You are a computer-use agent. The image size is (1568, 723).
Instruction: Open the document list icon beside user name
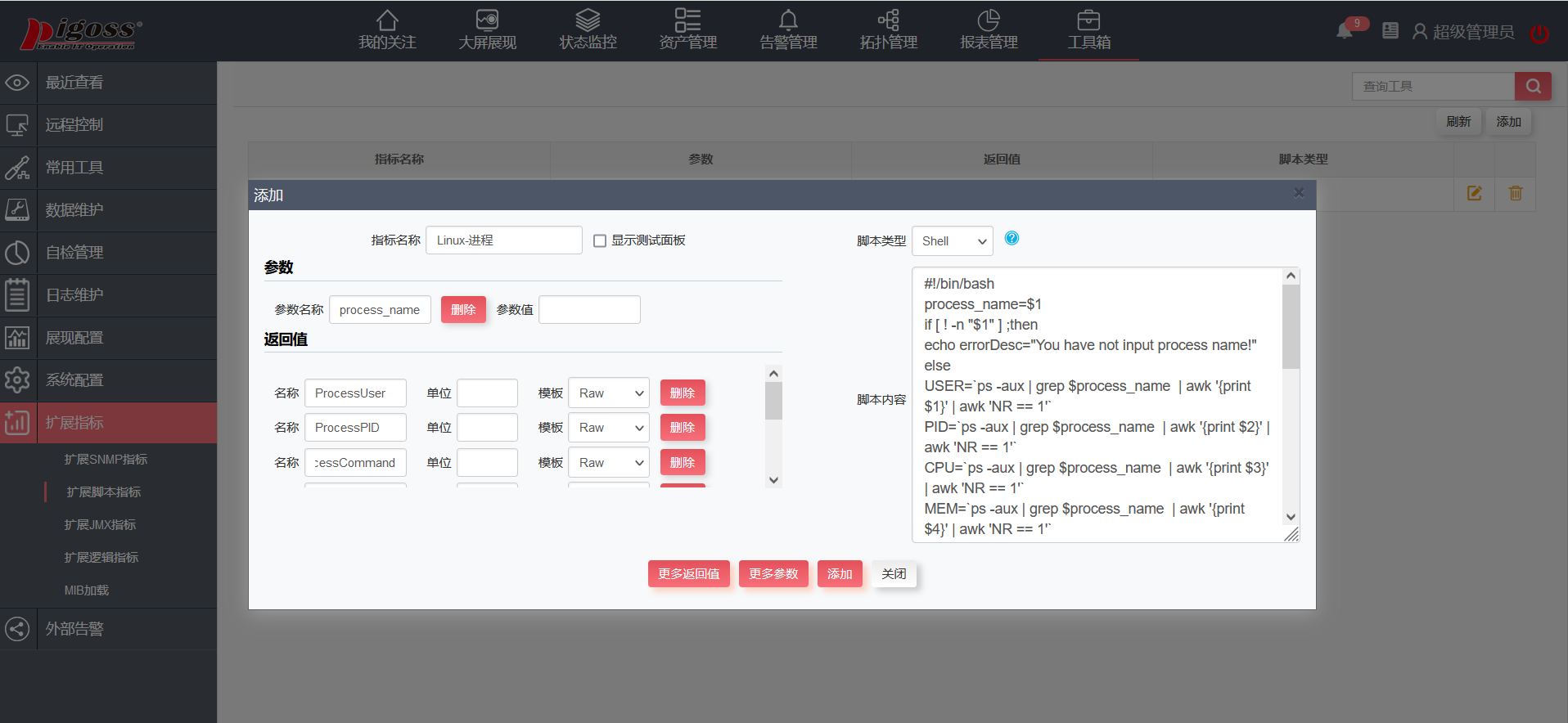click(1390, 31)
